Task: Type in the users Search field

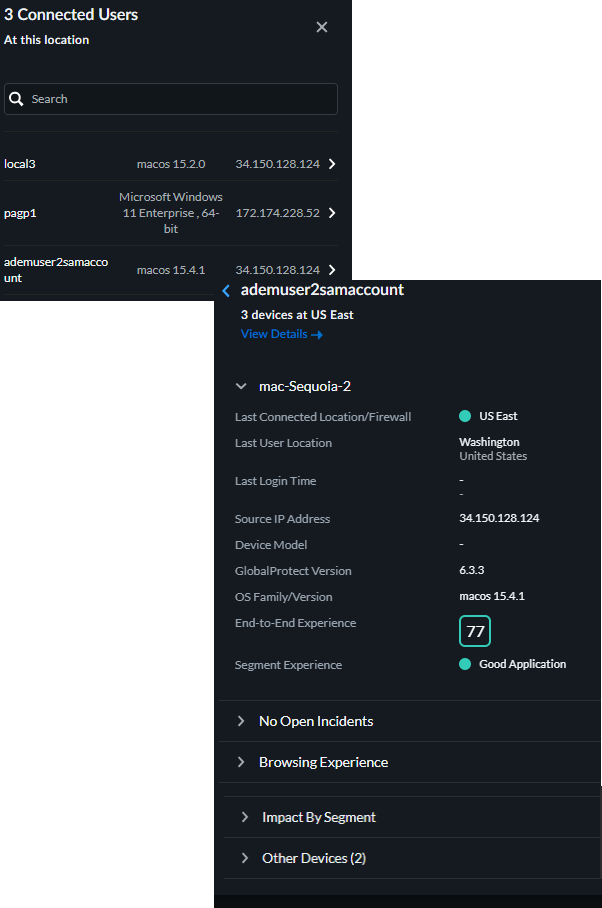Action: click(x=180, y=99)
